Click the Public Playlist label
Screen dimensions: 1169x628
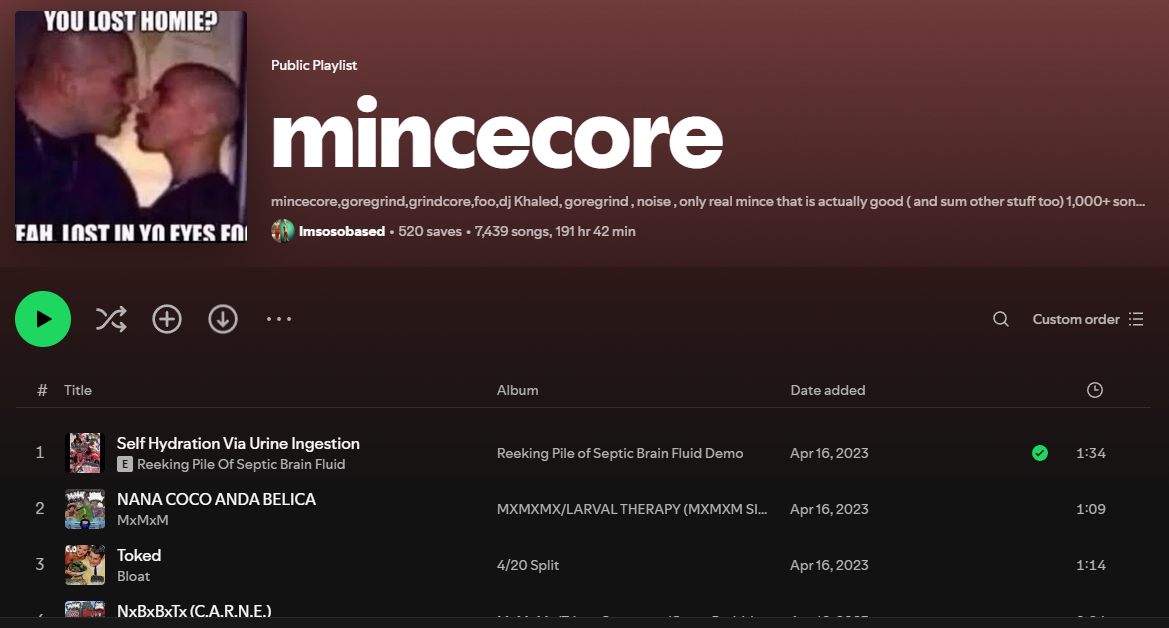point(314,65)
